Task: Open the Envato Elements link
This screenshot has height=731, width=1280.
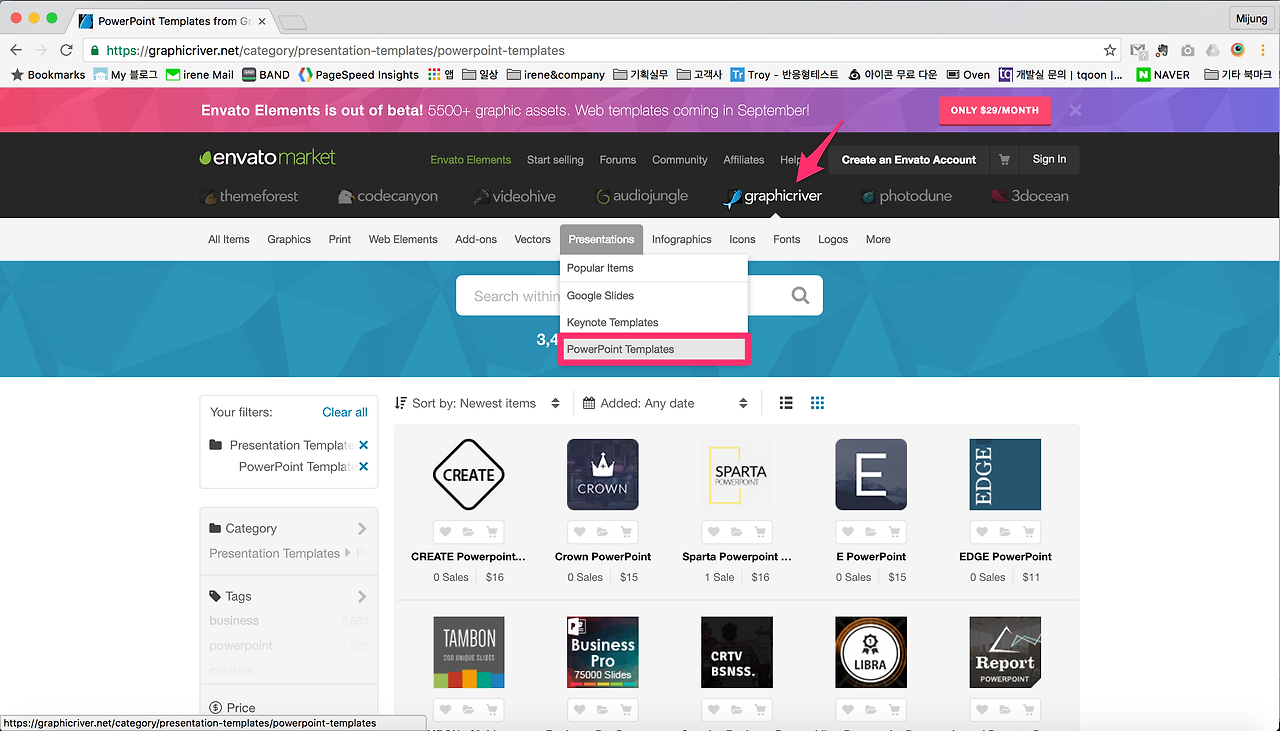Action: (x=471, y=160)
